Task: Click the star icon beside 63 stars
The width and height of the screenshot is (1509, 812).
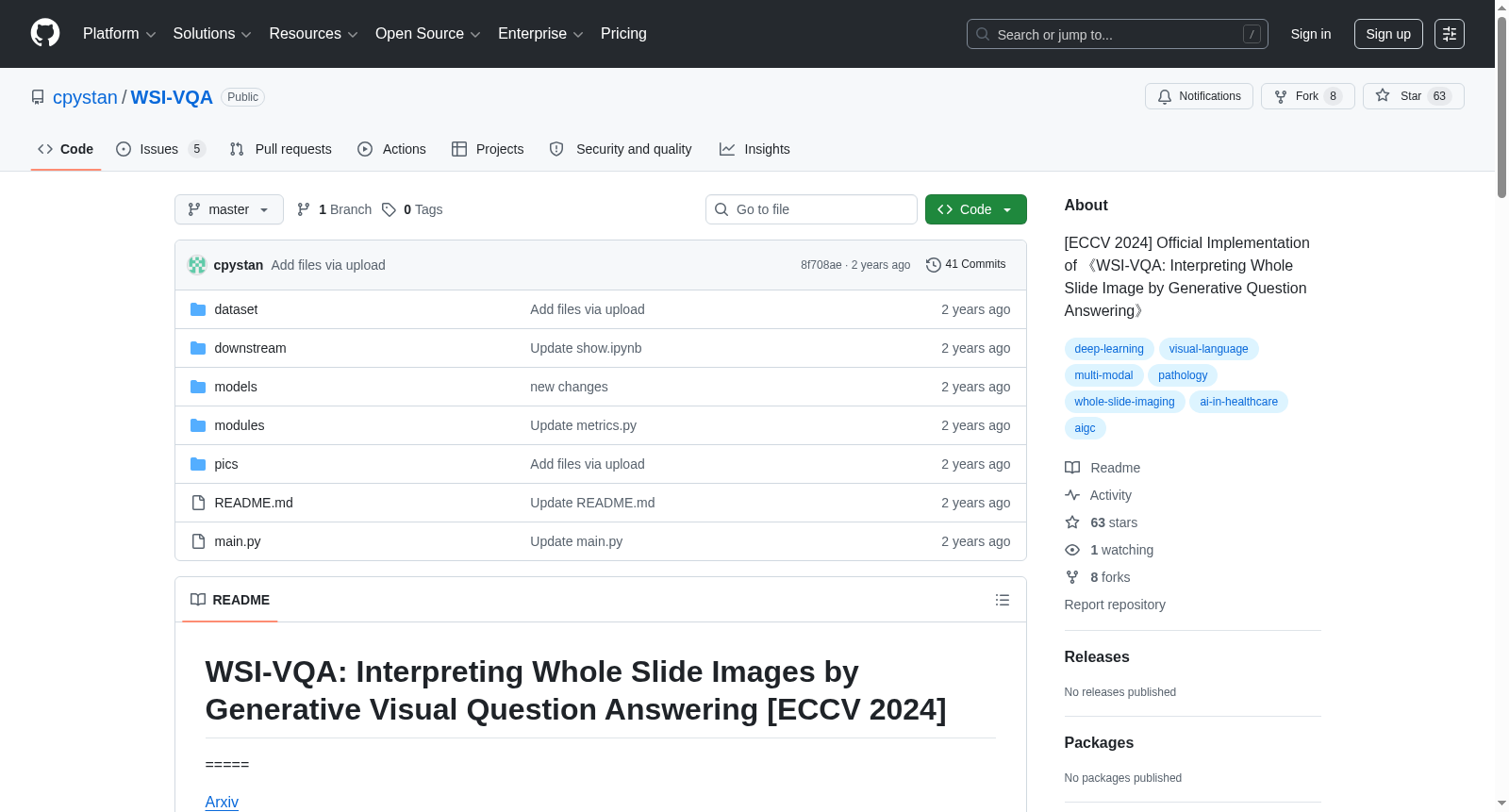Action: coord(1072,522)
